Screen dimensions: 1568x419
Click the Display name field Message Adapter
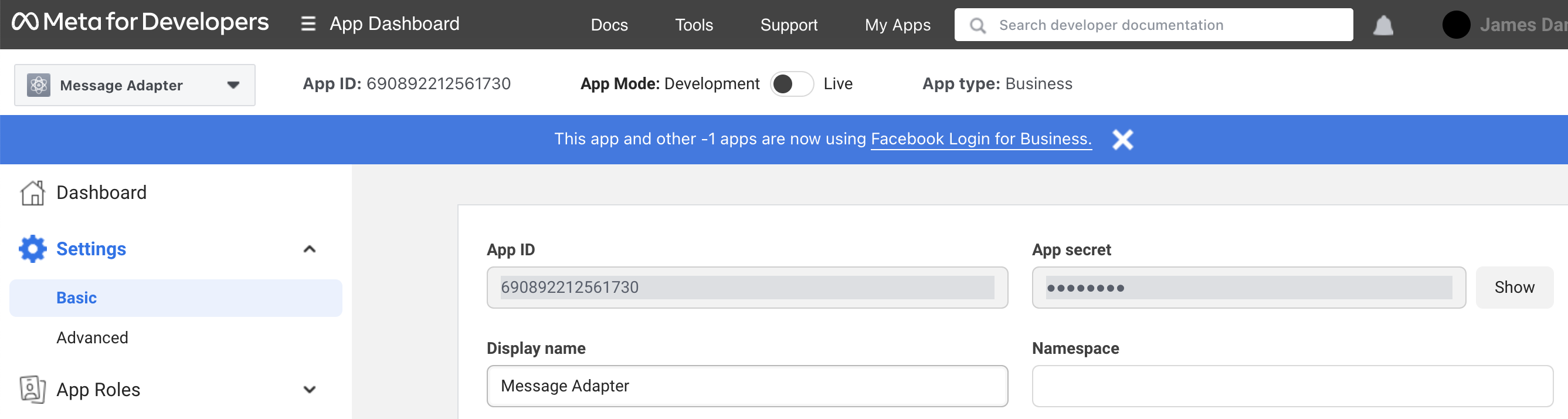(x=747, y=386)
